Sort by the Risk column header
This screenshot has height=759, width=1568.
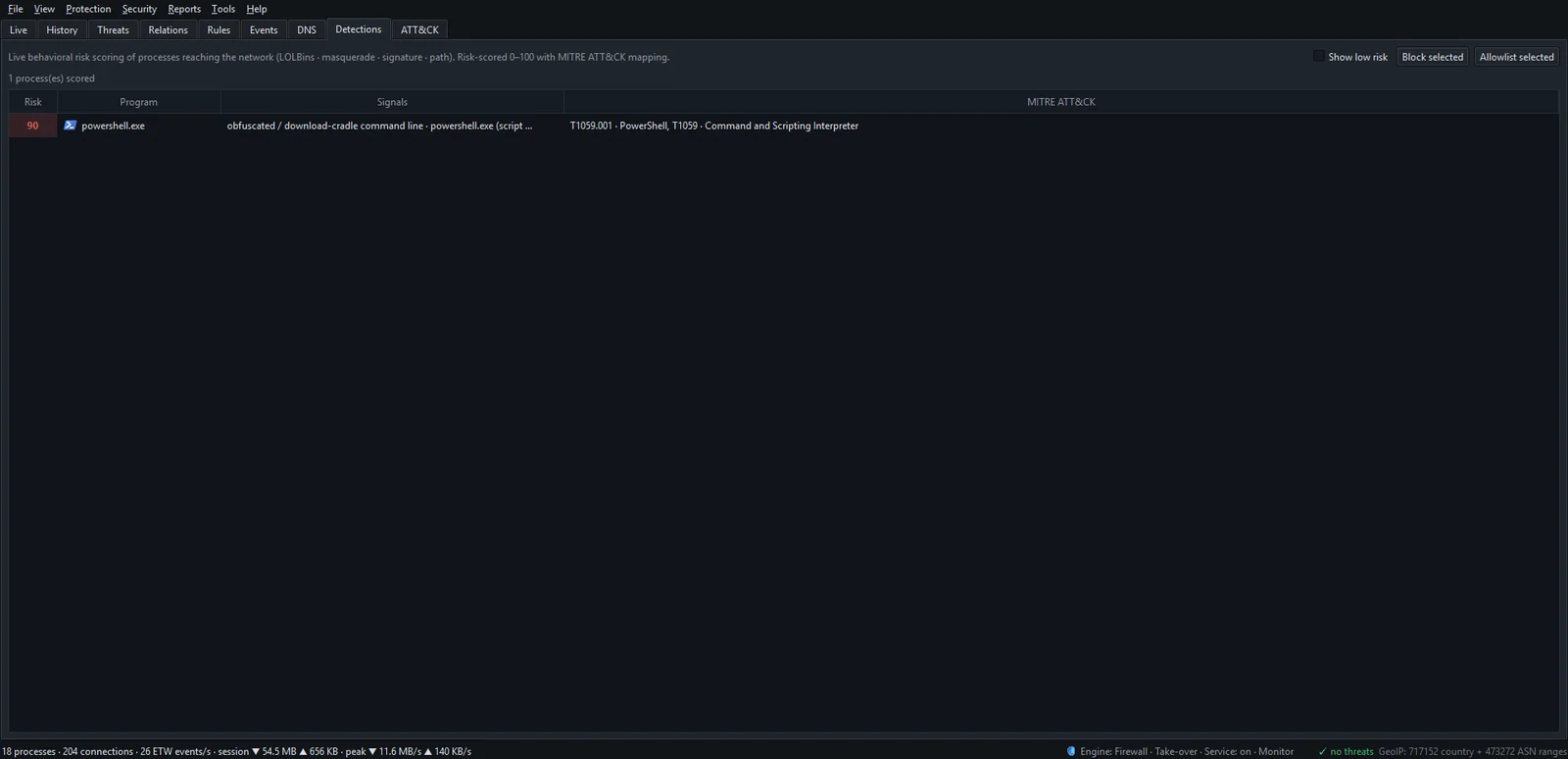click(x=33, y=102)
